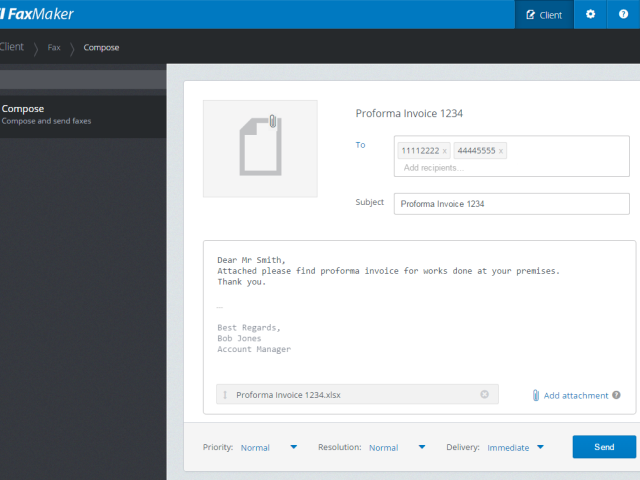Remove the Proforma Invoice 1234.xlsx attachment
640x480 pixels.
[485, 395]
